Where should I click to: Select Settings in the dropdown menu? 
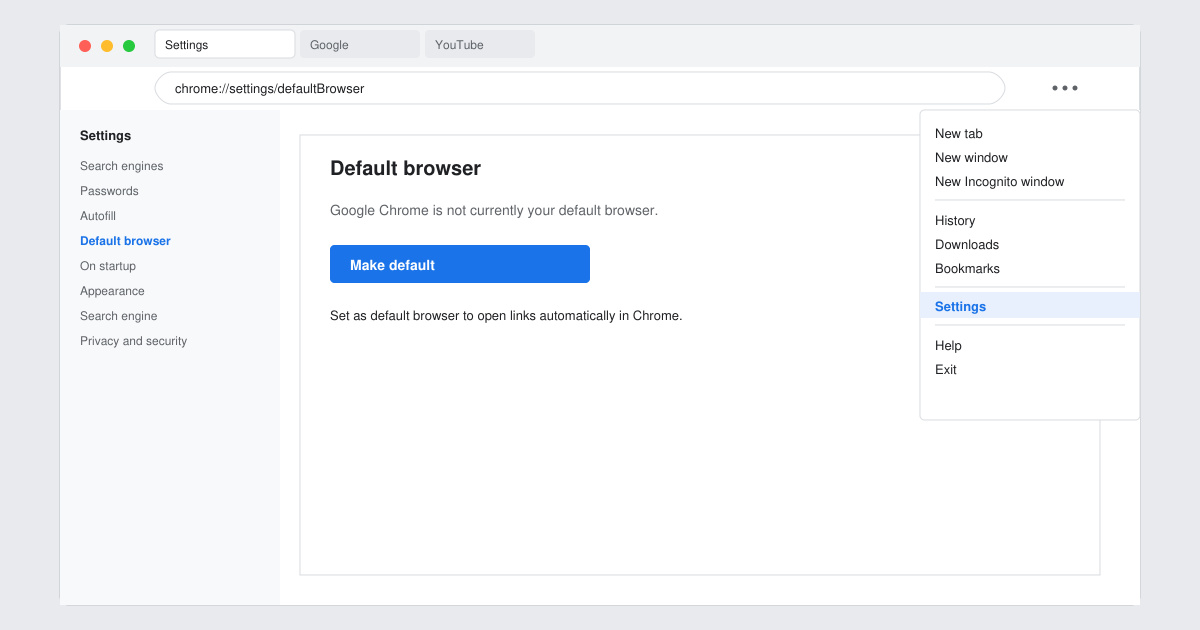[x=1030, y=306]
